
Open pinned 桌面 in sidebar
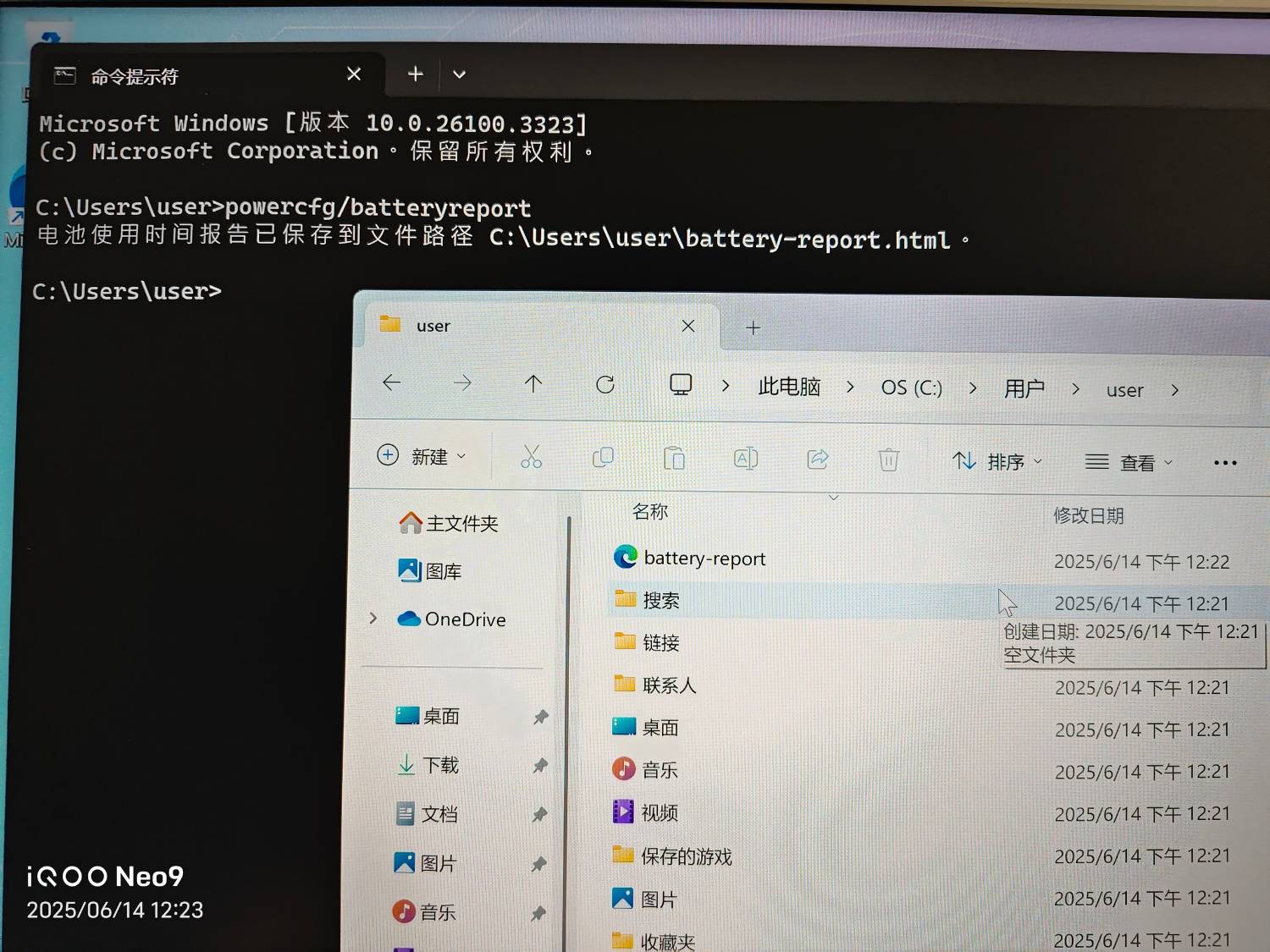(428, 716)
